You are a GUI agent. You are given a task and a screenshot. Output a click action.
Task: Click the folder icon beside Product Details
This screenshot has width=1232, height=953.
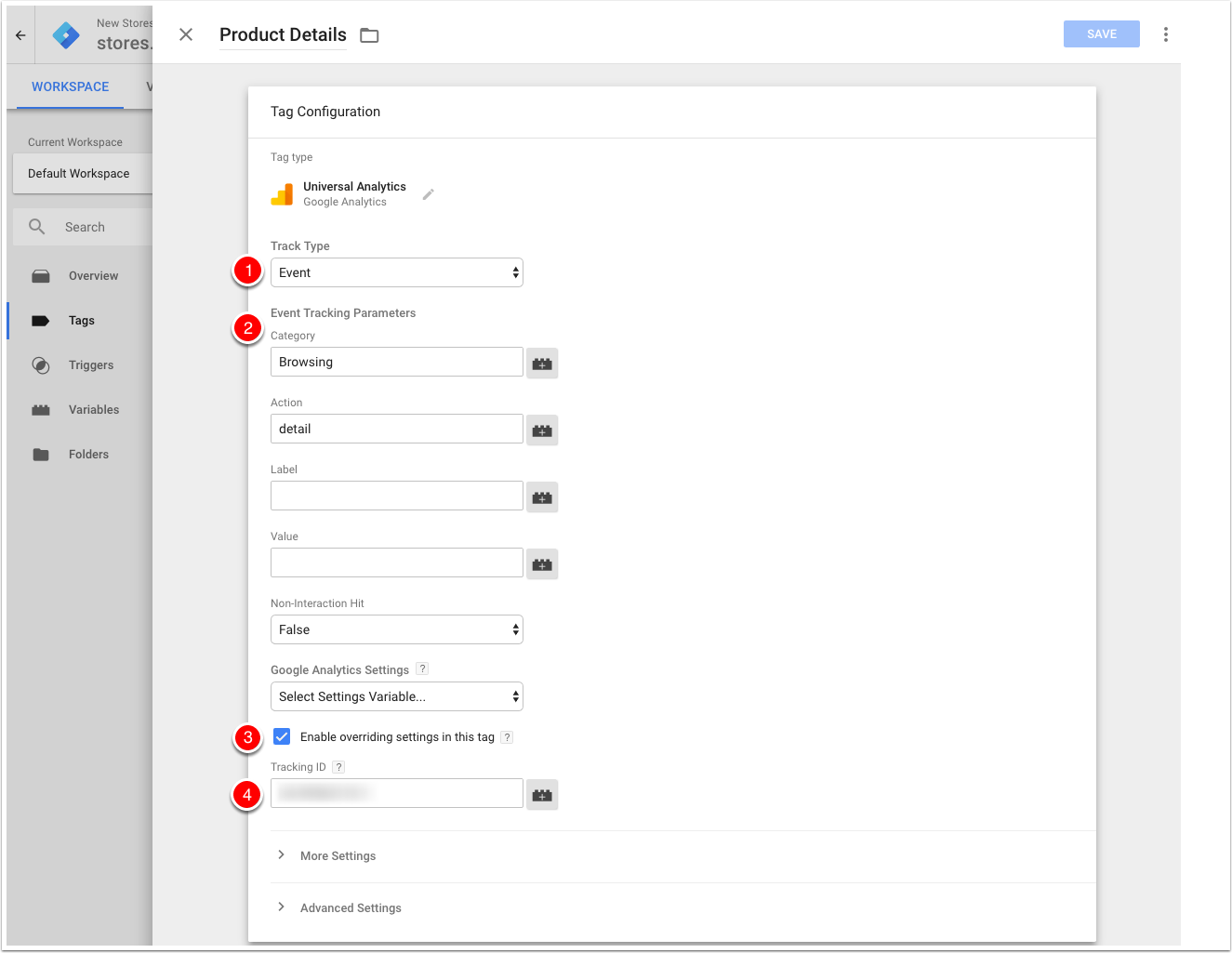pyautogui.click(x=369, y=35)
